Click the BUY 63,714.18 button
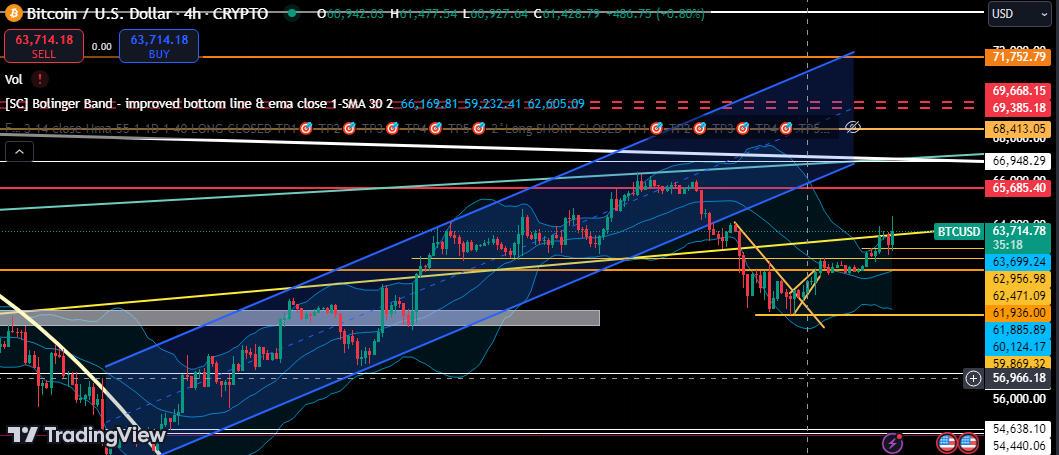The image size is (1059, 455). point(158,45)
